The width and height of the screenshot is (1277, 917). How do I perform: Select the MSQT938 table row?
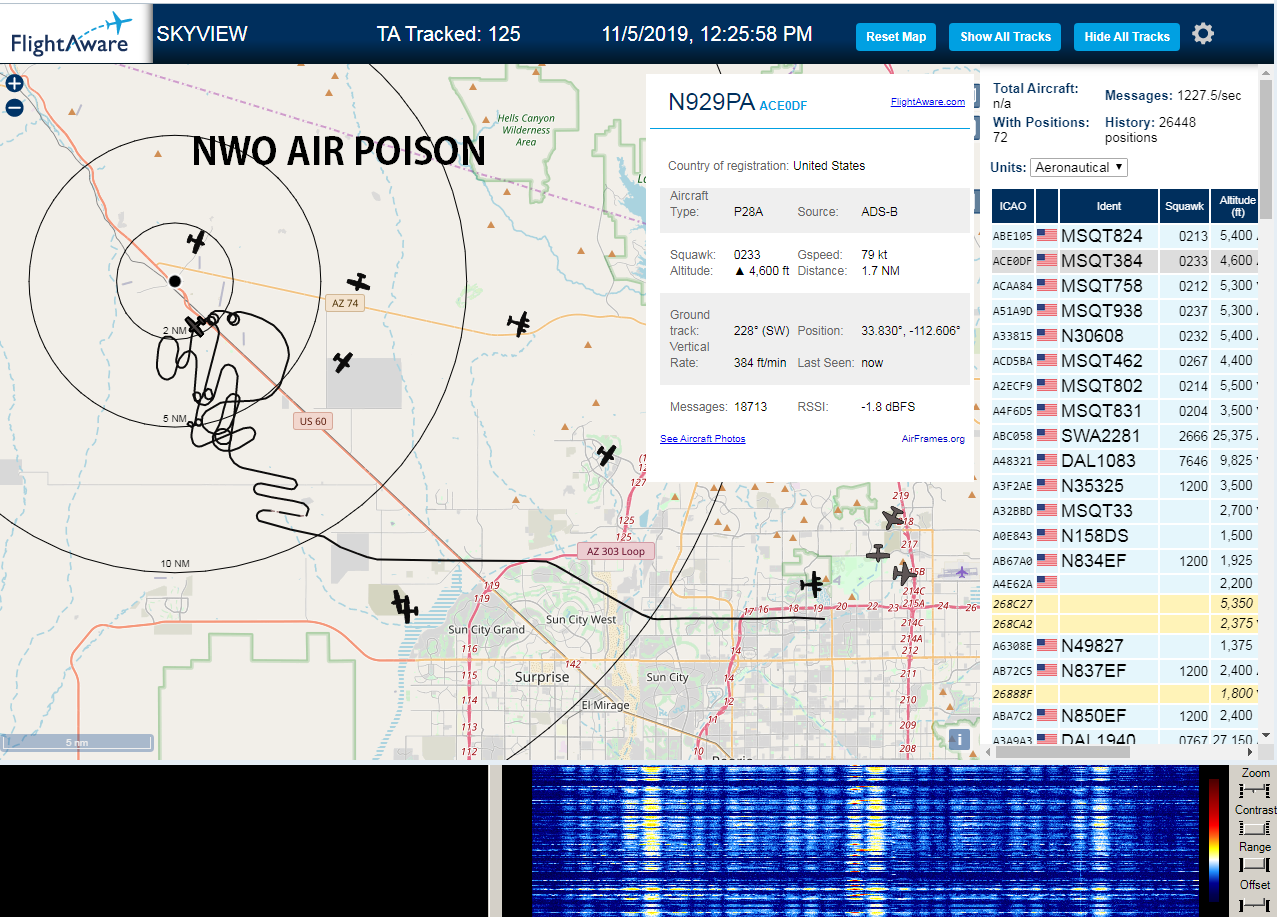click(1125, 311)
